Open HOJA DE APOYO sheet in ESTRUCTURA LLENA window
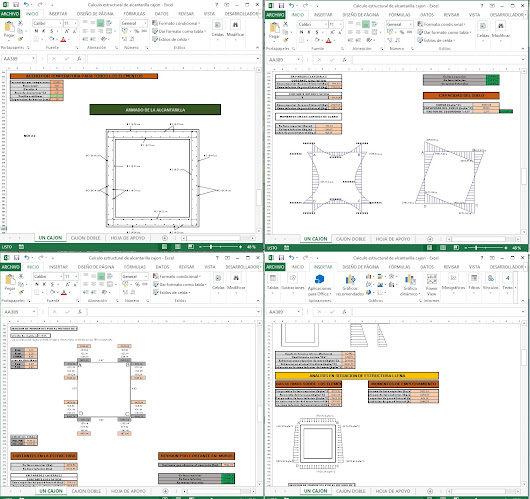 393,491
